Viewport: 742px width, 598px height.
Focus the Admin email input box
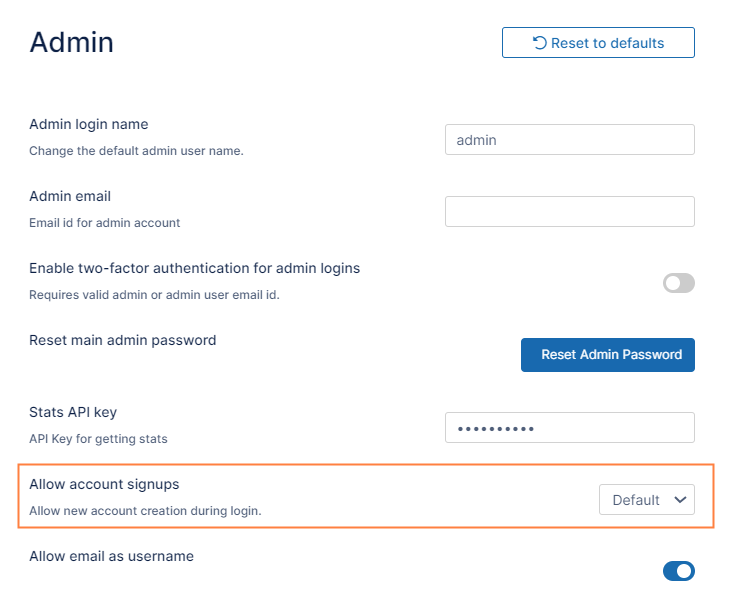(569, 212)
